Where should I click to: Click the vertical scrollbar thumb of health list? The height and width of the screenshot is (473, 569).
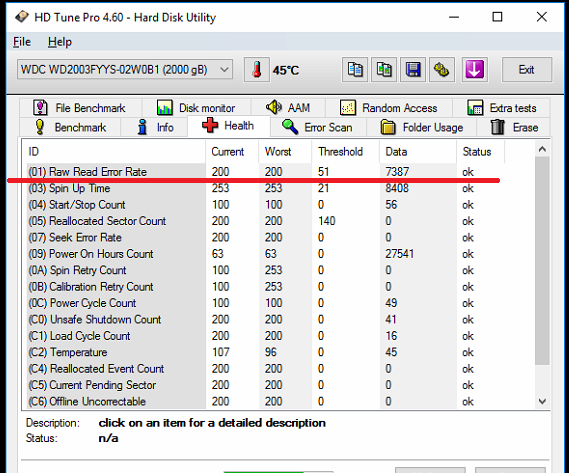(543, 261)
